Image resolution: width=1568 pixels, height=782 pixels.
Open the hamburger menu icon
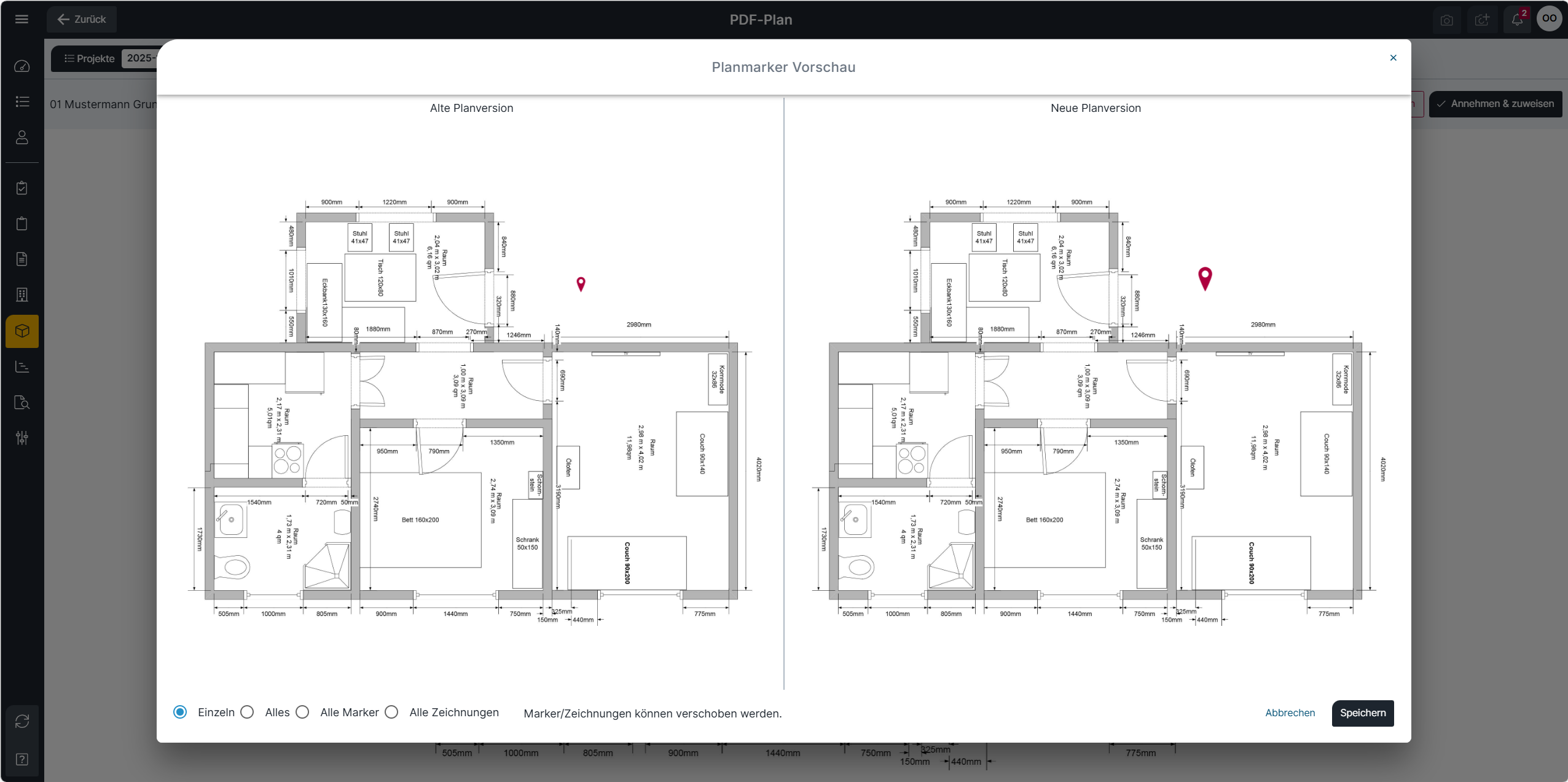coord(22,19)
